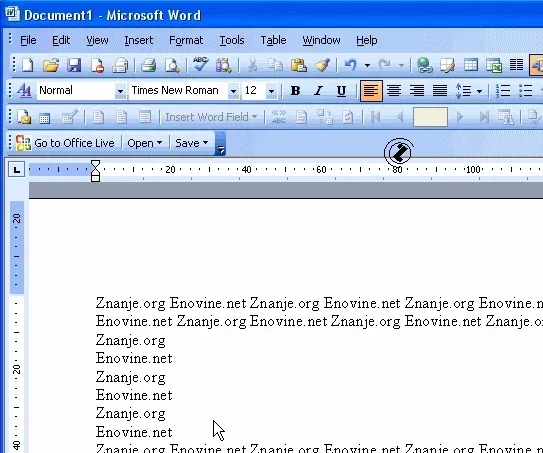Click the Save button on the Office Live toolbar

tap(192, 143)
